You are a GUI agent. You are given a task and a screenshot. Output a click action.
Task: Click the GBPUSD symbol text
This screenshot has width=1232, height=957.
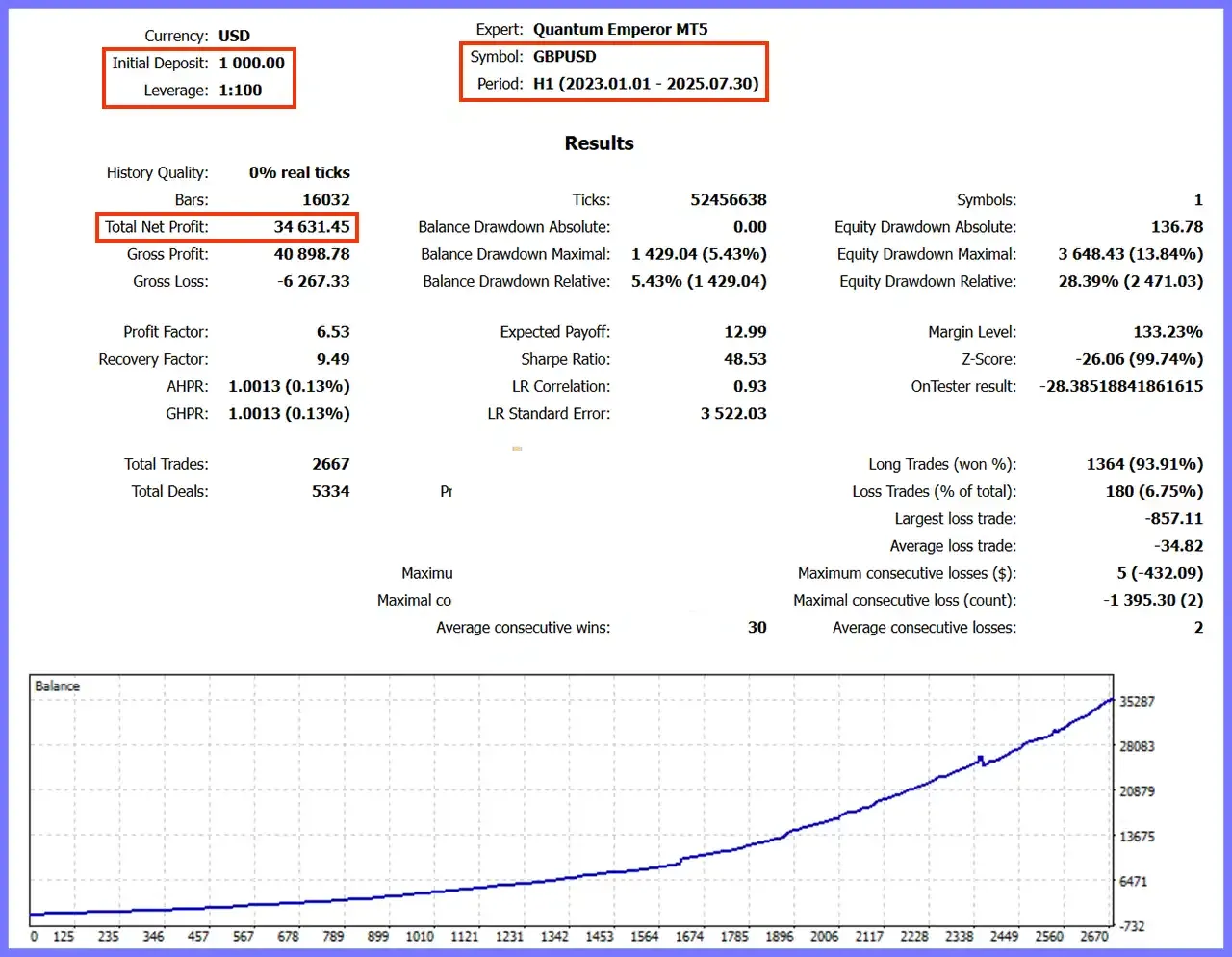pos(565,56)
